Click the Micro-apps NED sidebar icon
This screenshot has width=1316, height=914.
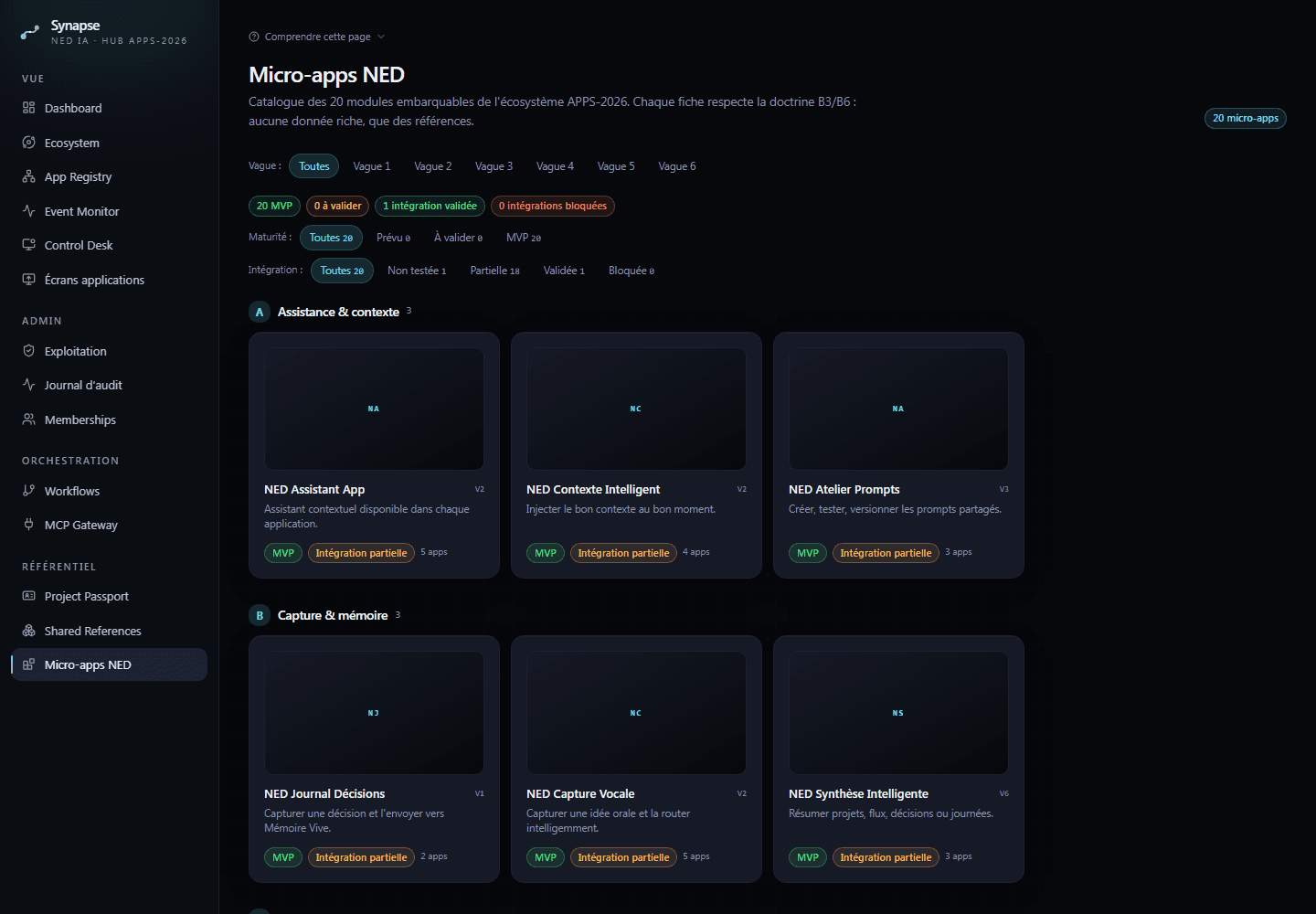click(x=28, y=664)
